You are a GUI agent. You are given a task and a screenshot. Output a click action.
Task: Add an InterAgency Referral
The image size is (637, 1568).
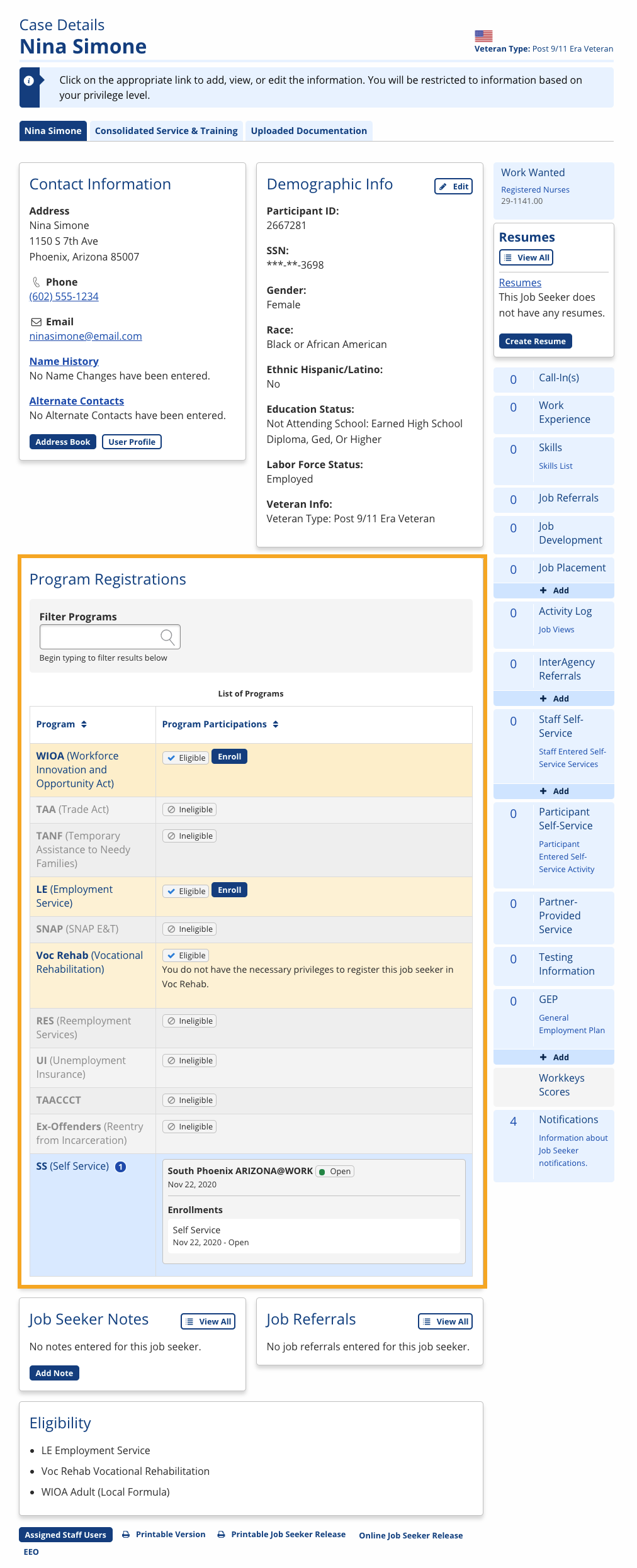pyautogui.click(x=554, y=698)
